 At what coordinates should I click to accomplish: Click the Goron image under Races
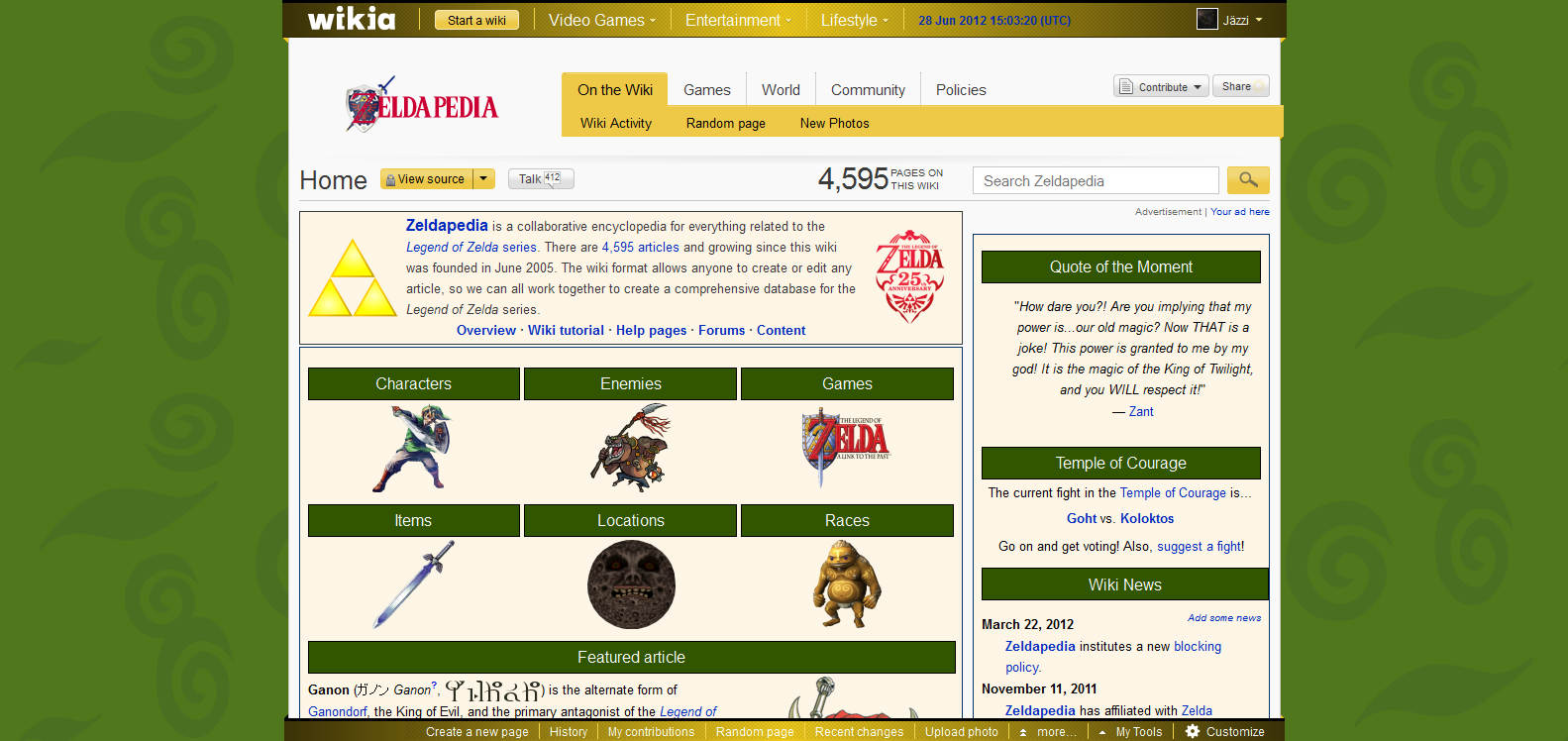click(846, 584)
